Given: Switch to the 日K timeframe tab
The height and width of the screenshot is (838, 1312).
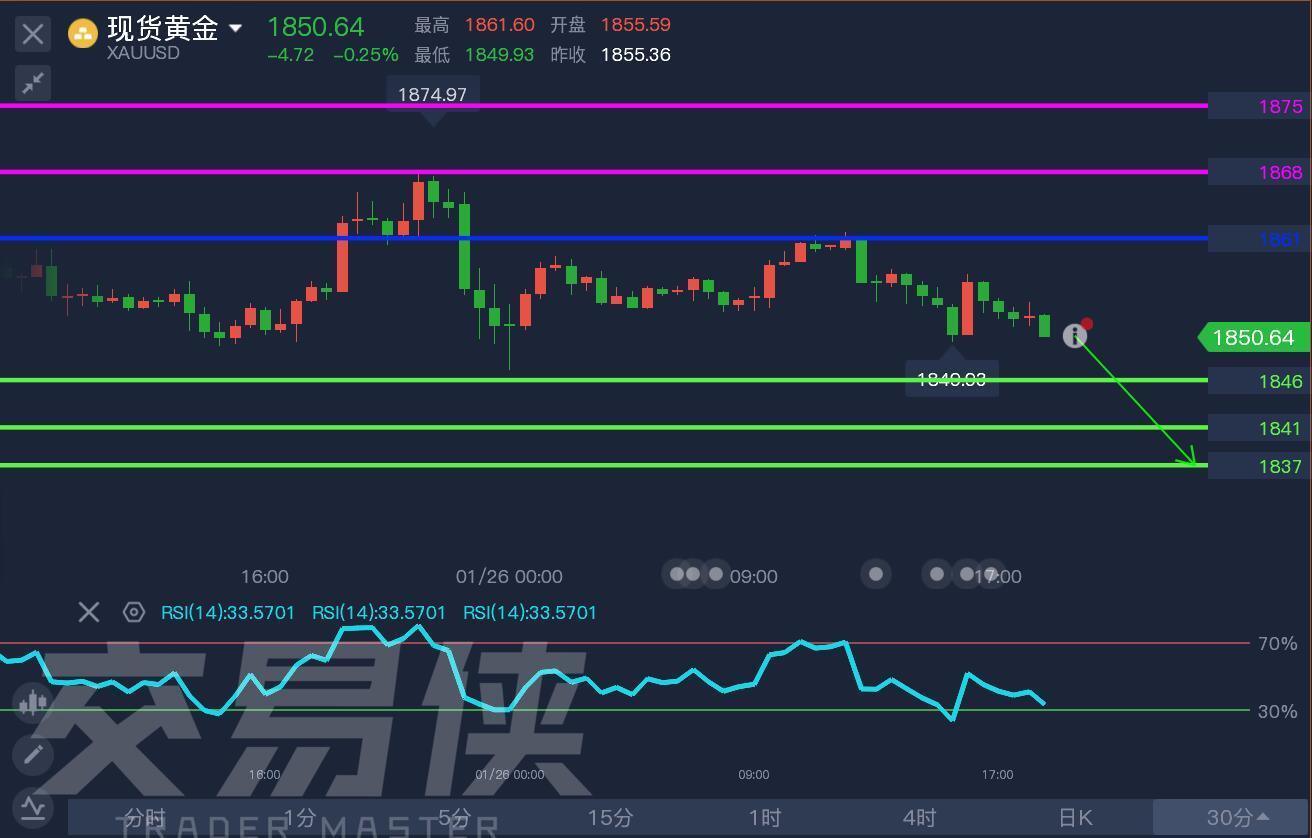Looking at the screenshot, I should click(x=1075, y=817).
